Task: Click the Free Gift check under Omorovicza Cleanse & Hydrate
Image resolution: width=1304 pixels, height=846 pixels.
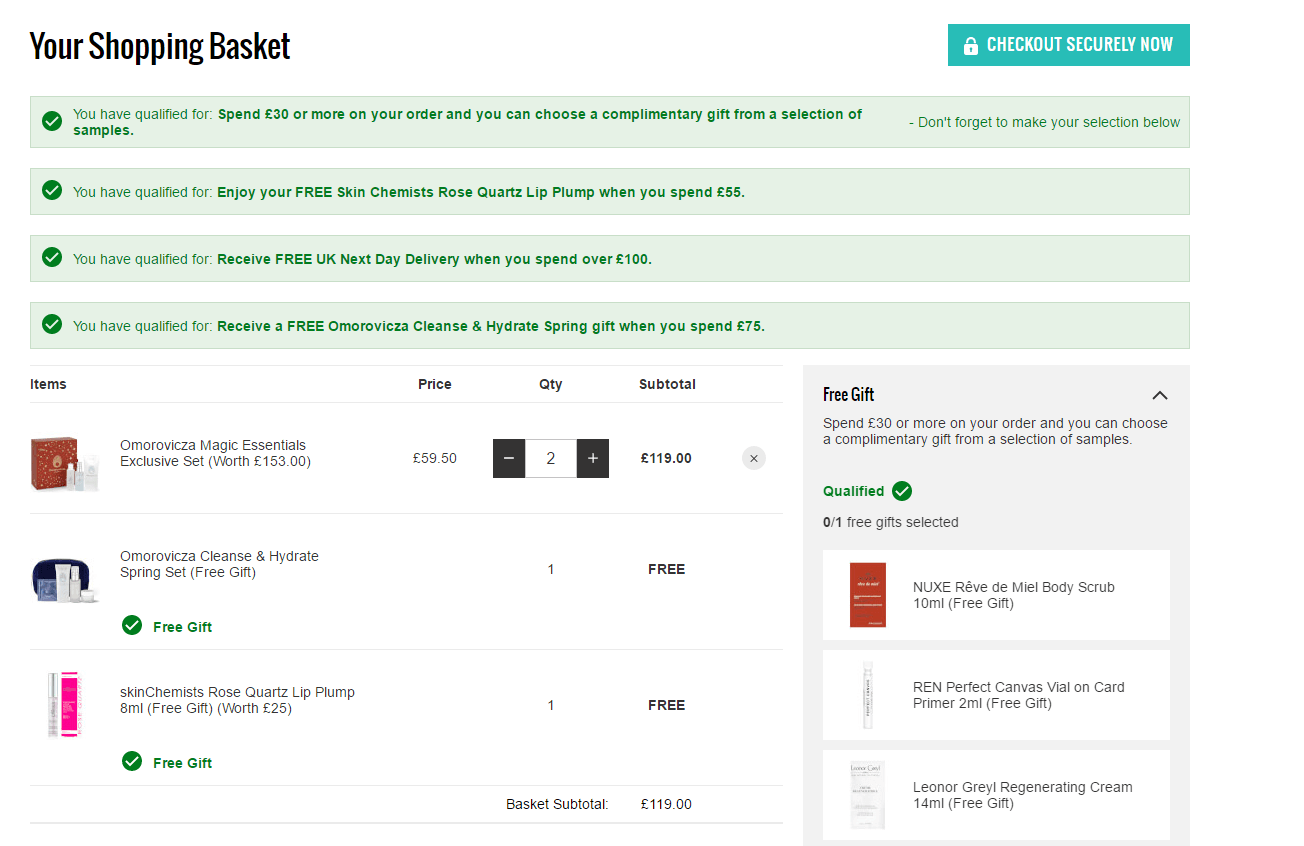Action: tap(132, 625)
